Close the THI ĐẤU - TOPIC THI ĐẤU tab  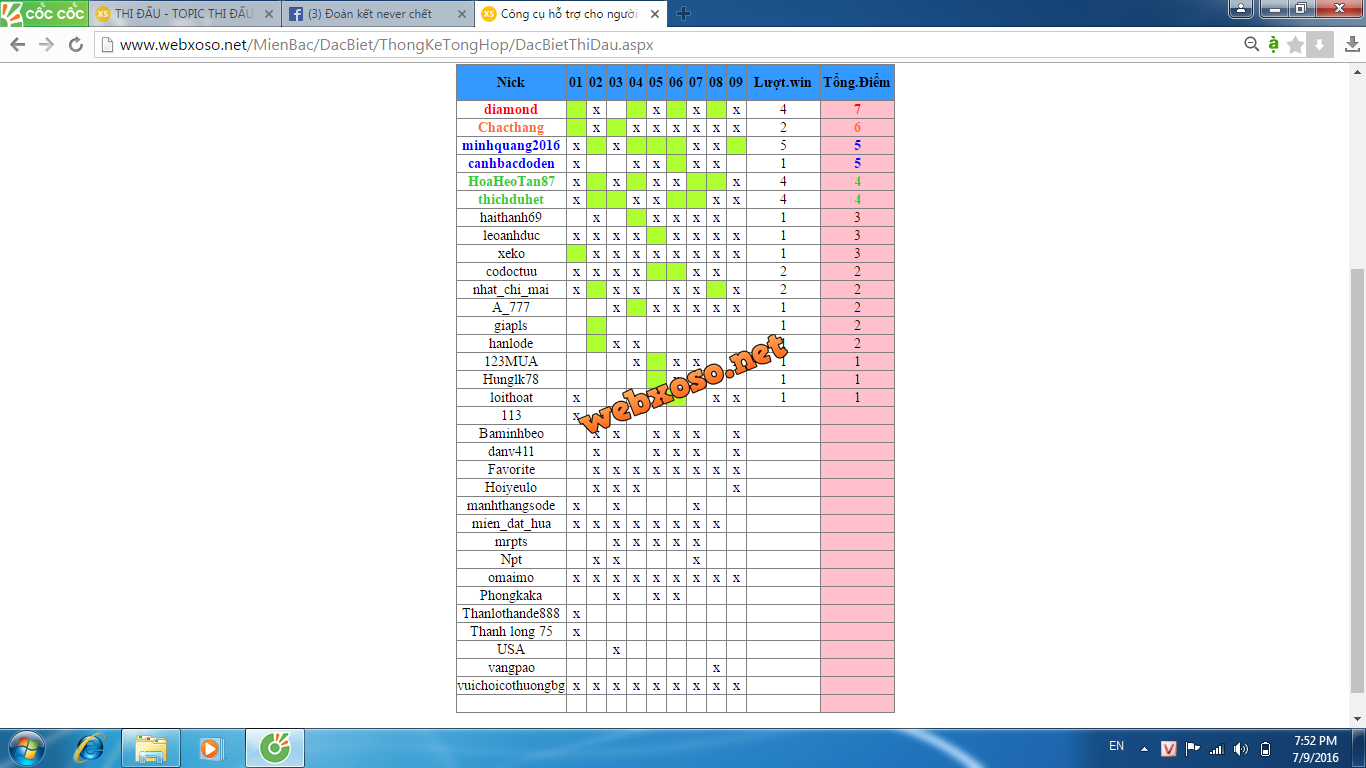[x=269, y=14]
